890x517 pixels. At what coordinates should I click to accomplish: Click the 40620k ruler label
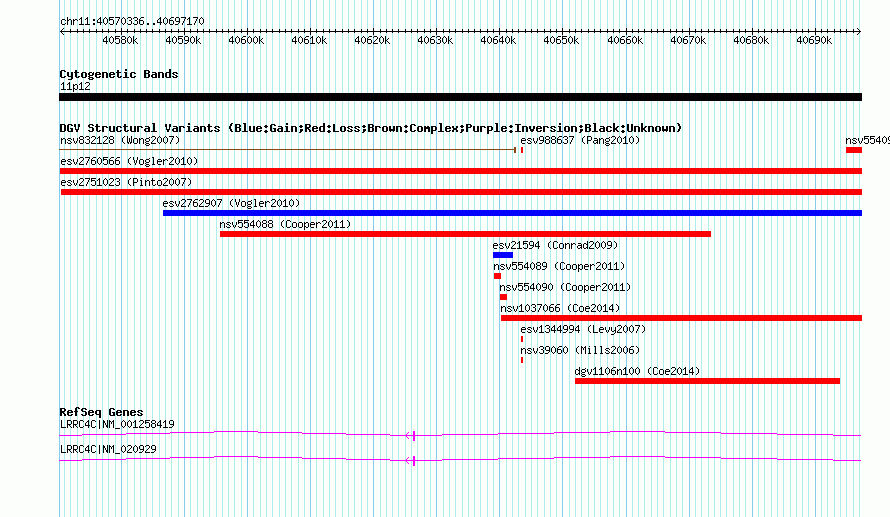372,40
